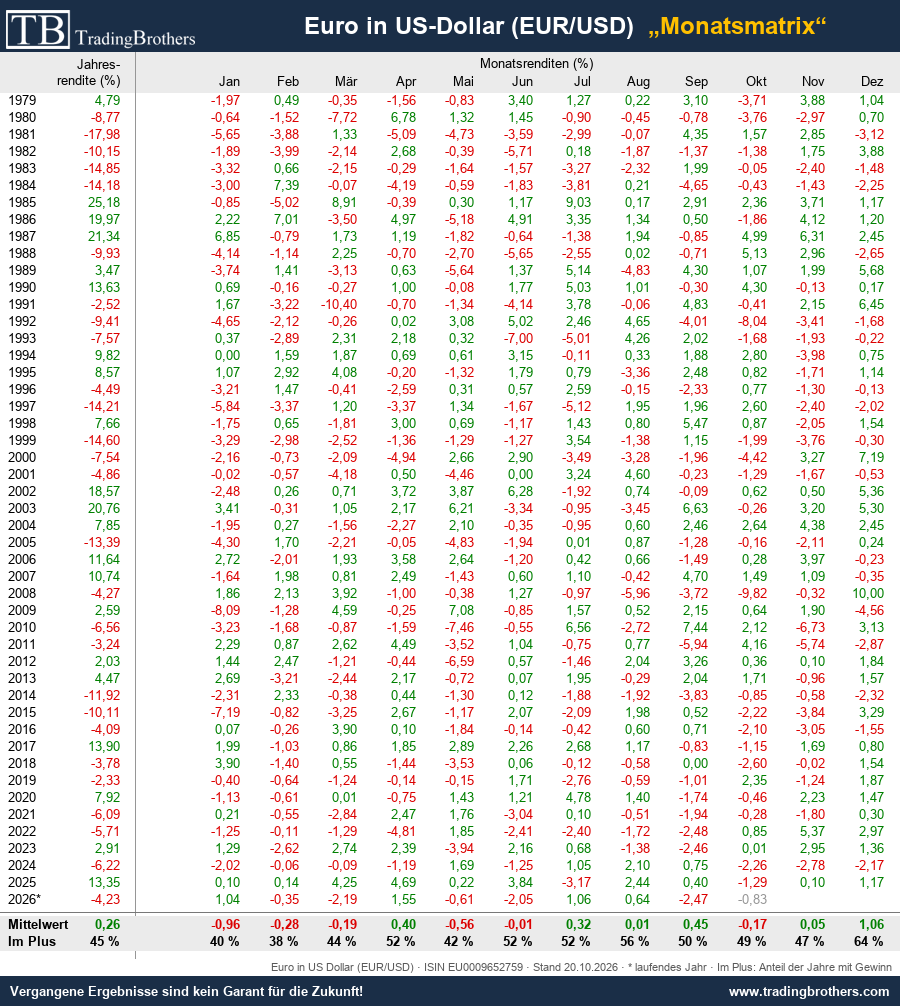Click the TradingBrothers TB logo
The width and height of the screenshot is (900, 1006).
pos(101,30)
